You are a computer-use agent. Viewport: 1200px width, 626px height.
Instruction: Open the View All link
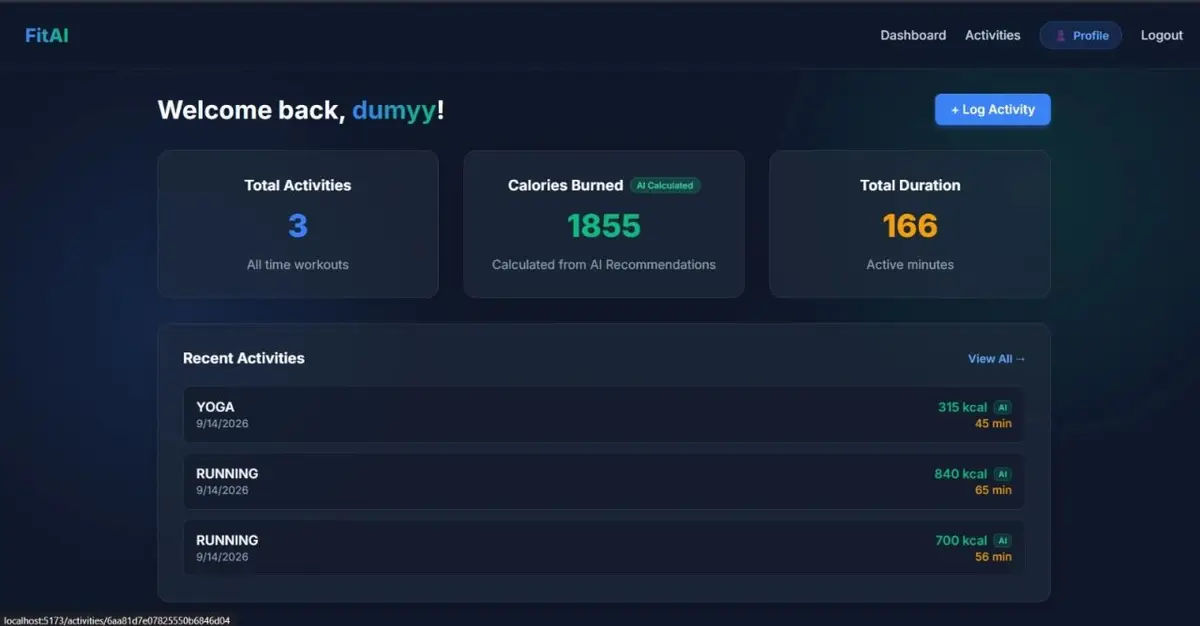(997, 358)
